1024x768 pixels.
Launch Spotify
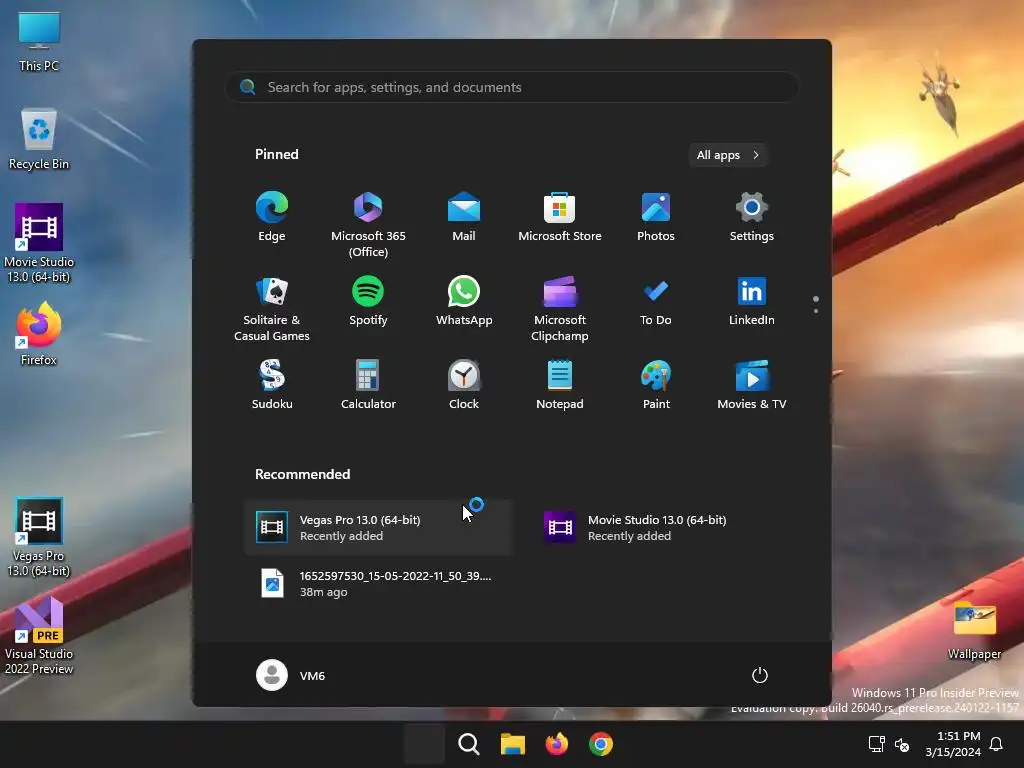pyautogui.click(x=368, y=301)
